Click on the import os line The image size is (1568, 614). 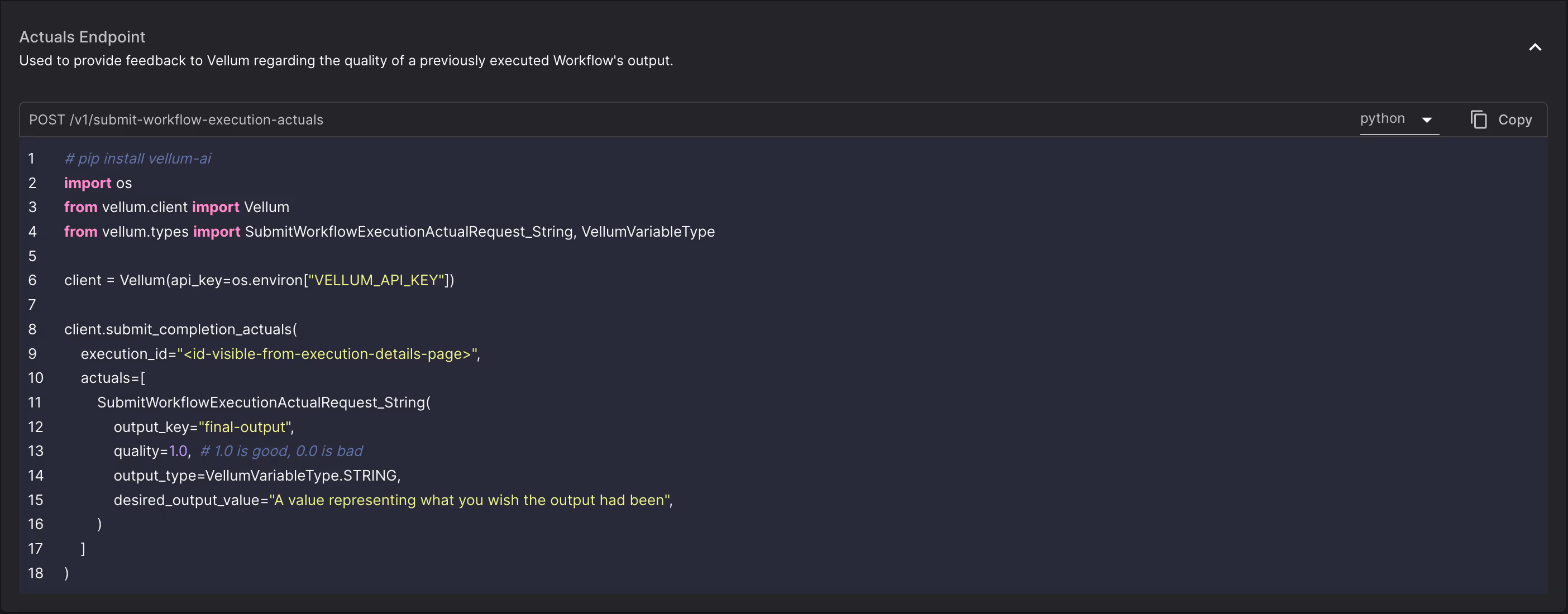tap(98, 183)
